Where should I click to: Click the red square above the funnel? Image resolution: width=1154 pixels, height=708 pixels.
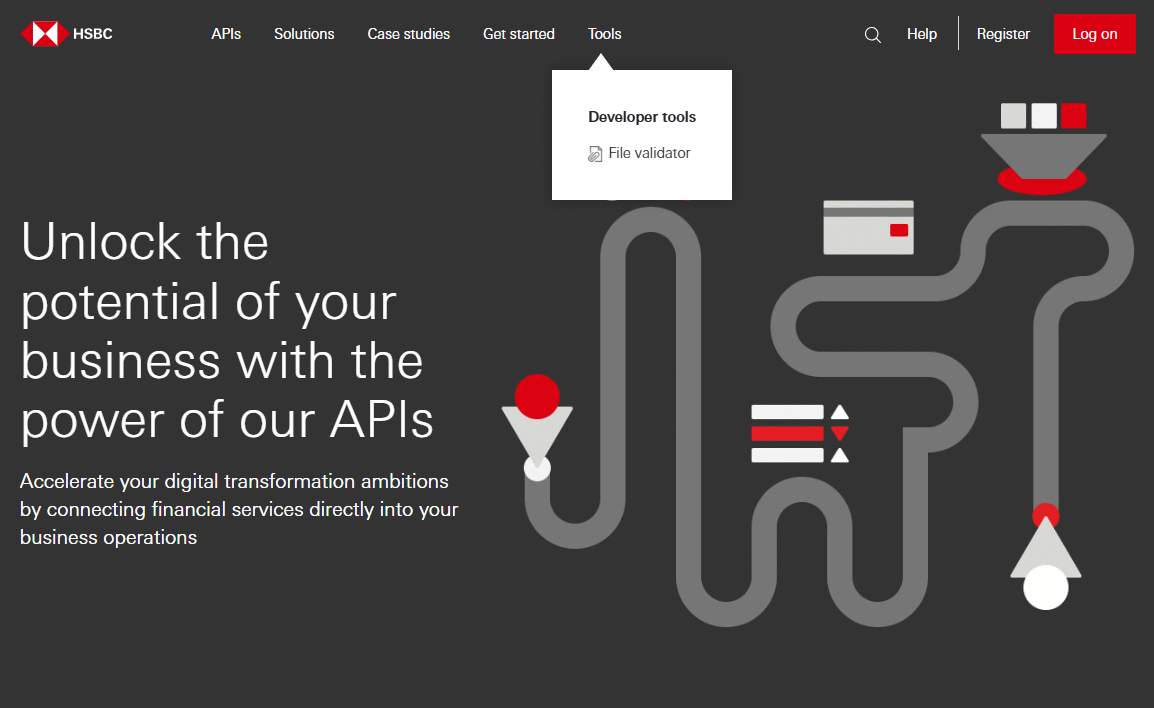pyautogui.click(x=1073, y=116)
